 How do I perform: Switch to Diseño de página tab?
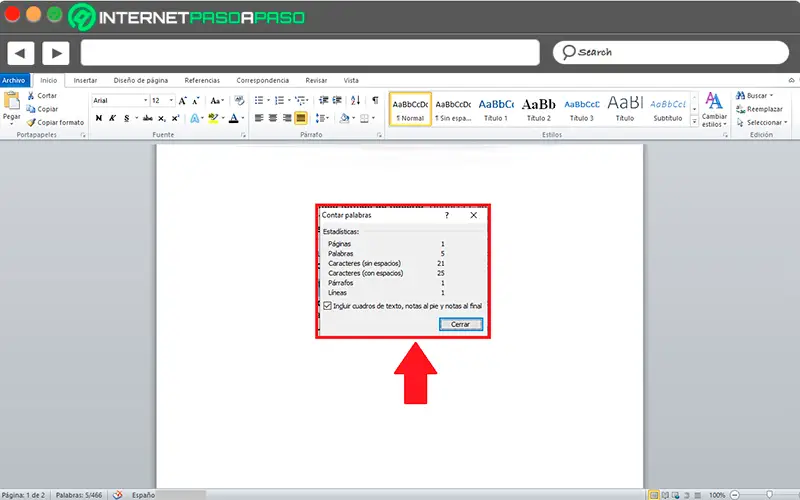click(x=141, y=80)
